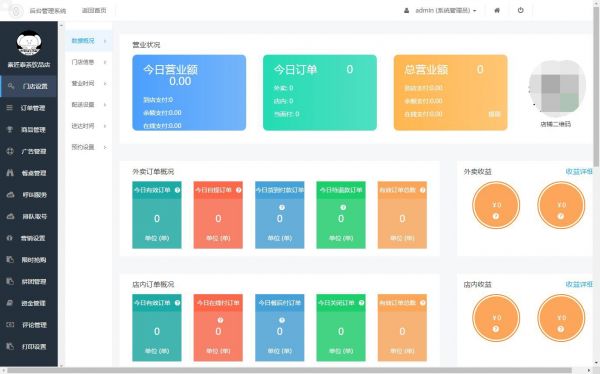Open 排队取号 in the sidebar
The image size is (600, 374).
click(29, 216)
